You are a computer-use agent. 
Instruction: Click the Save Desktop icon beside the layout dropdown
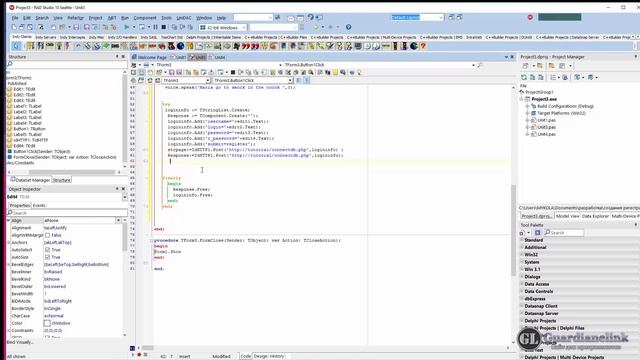click(451, 17)
